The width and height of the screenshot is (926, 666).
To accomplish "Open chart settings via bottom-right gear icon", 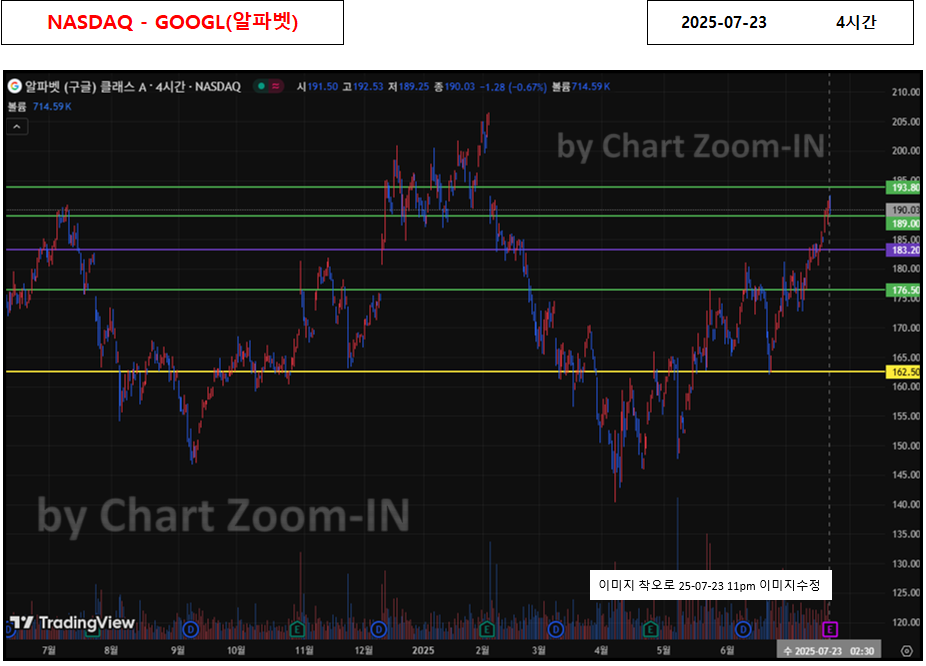I will [907, 651].
